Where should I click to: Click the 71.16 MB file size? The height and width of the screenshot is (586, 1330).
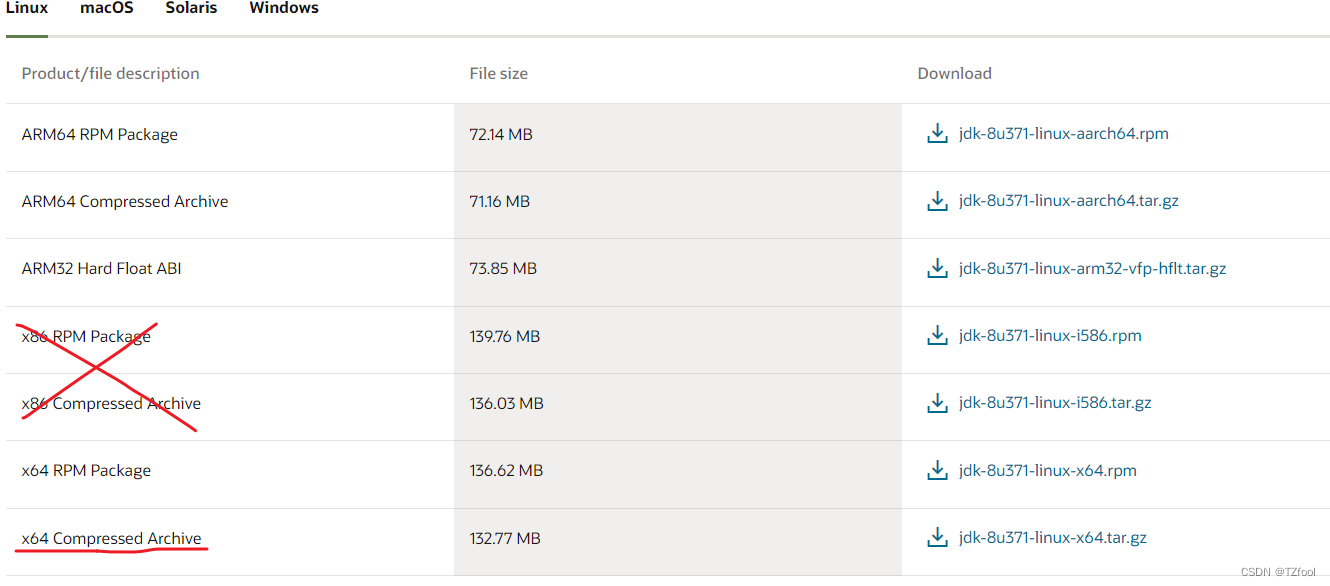(500, 201)
